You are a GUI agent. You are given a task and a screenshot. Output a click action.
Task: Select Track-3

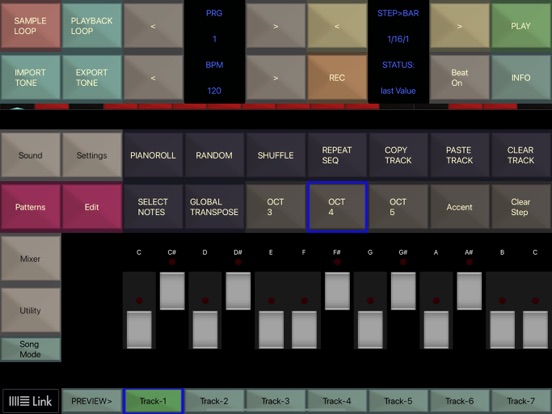pos(276,401)
